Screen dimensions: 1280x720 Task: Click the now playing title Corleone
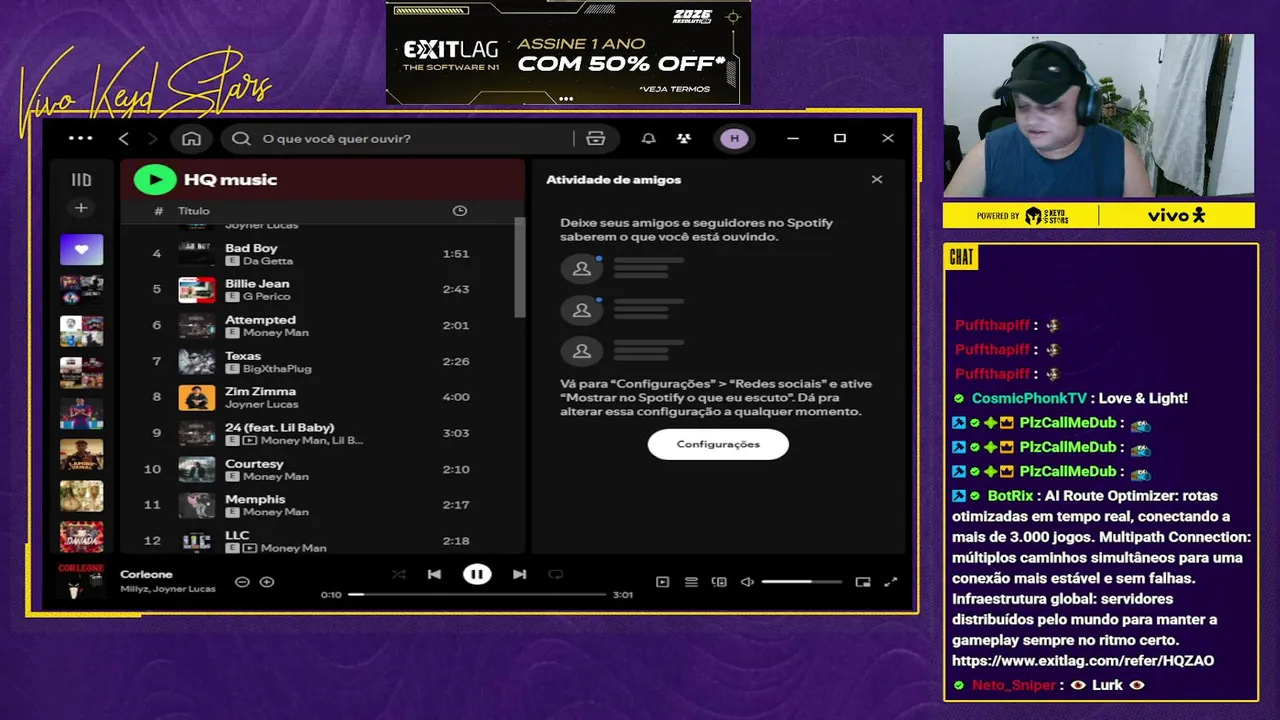tap(146, 574)
